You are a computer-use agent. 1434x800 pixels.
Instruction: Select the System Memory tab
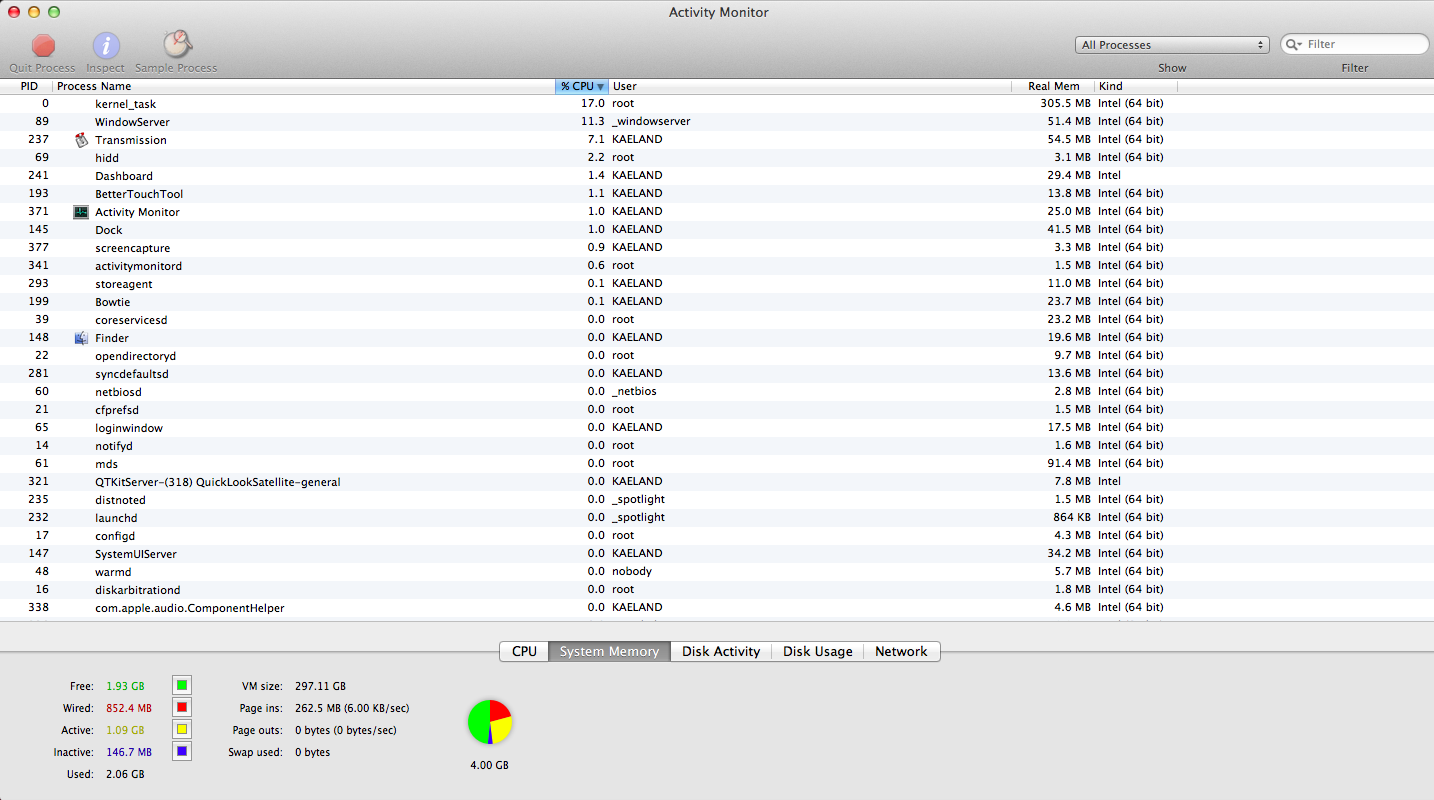pos(609,651)
